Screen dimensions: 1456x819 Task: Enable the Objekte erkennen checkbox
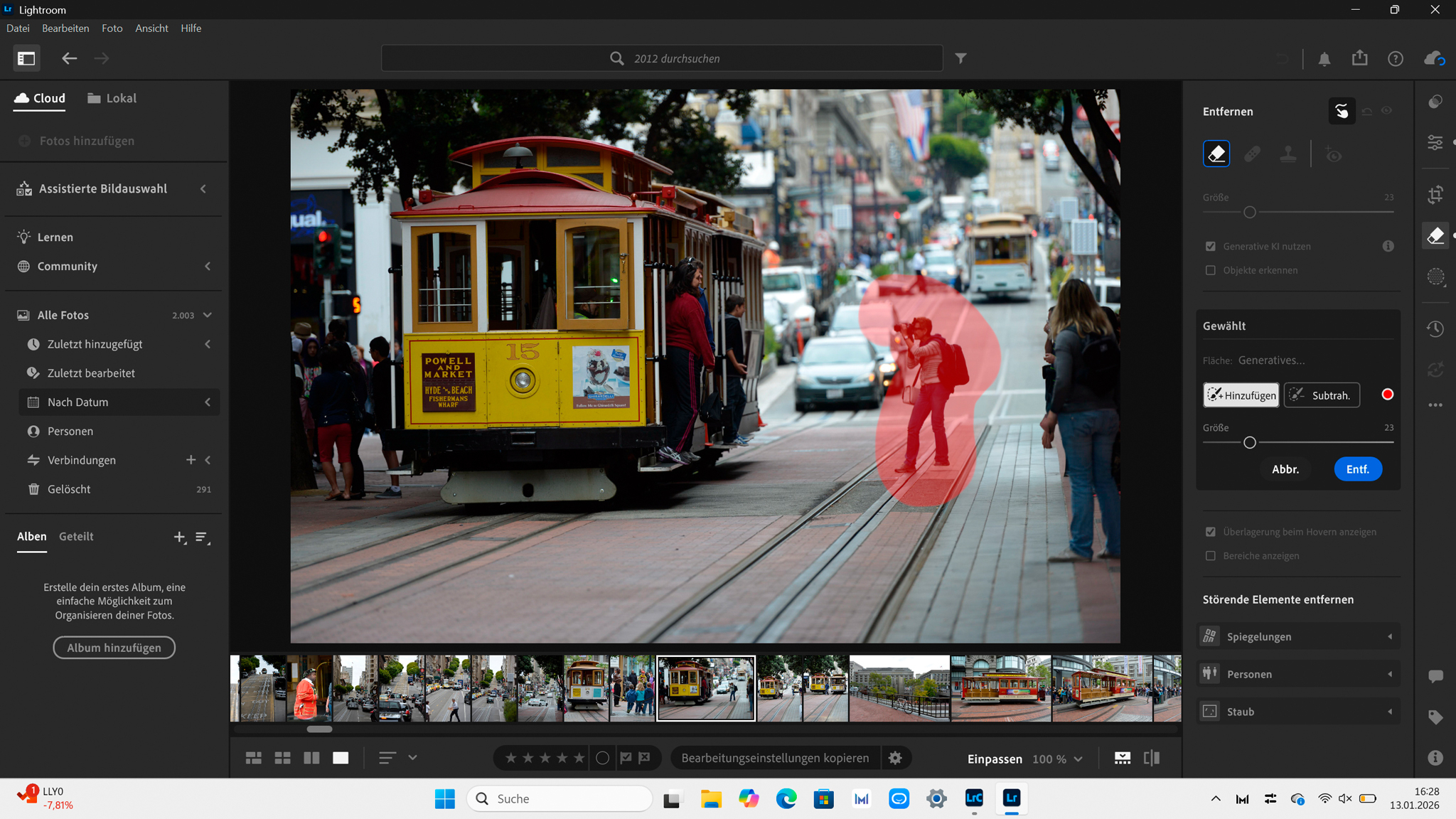(1211, 270)
